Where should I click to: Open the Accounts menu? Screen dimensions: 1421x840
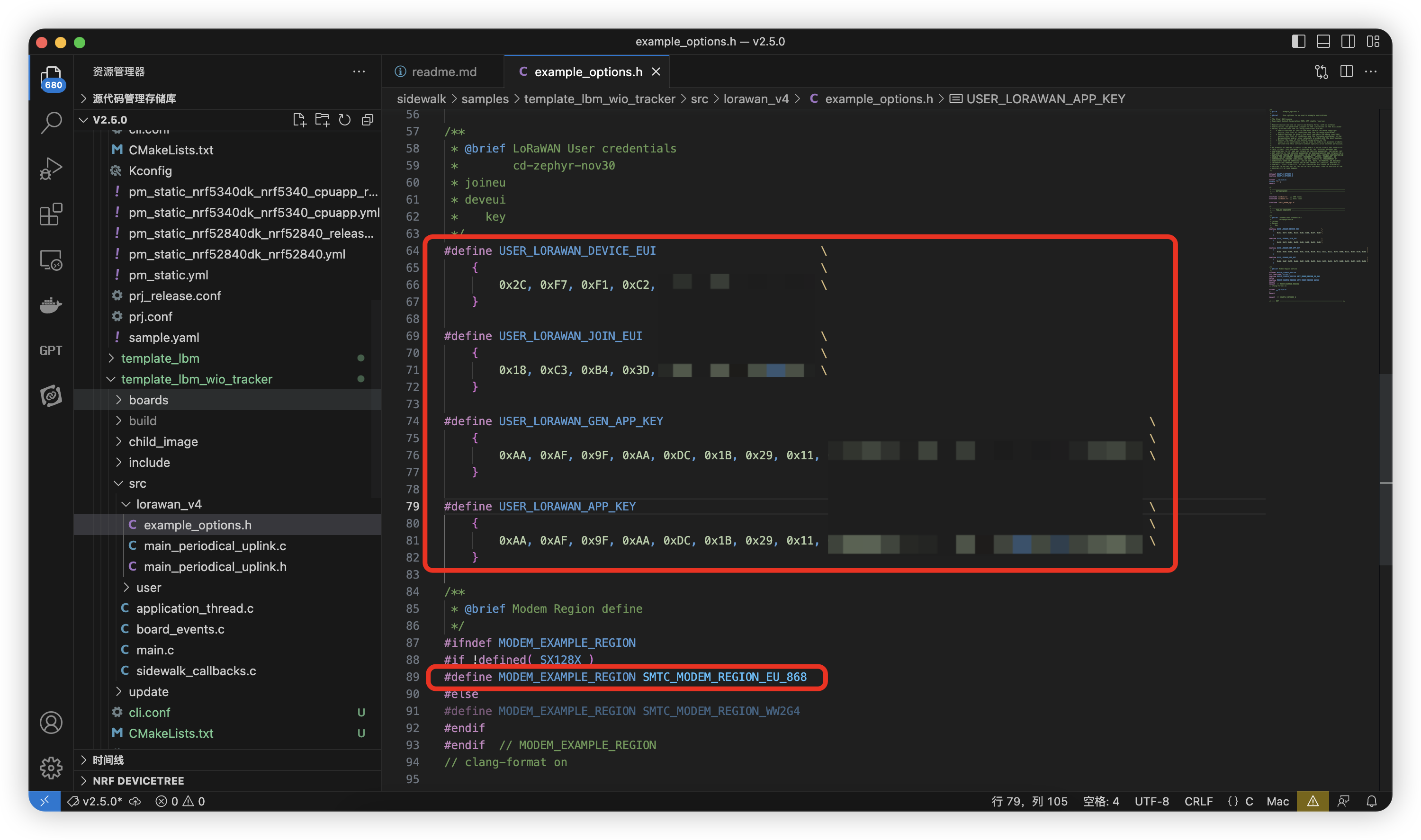pos(51,723)
